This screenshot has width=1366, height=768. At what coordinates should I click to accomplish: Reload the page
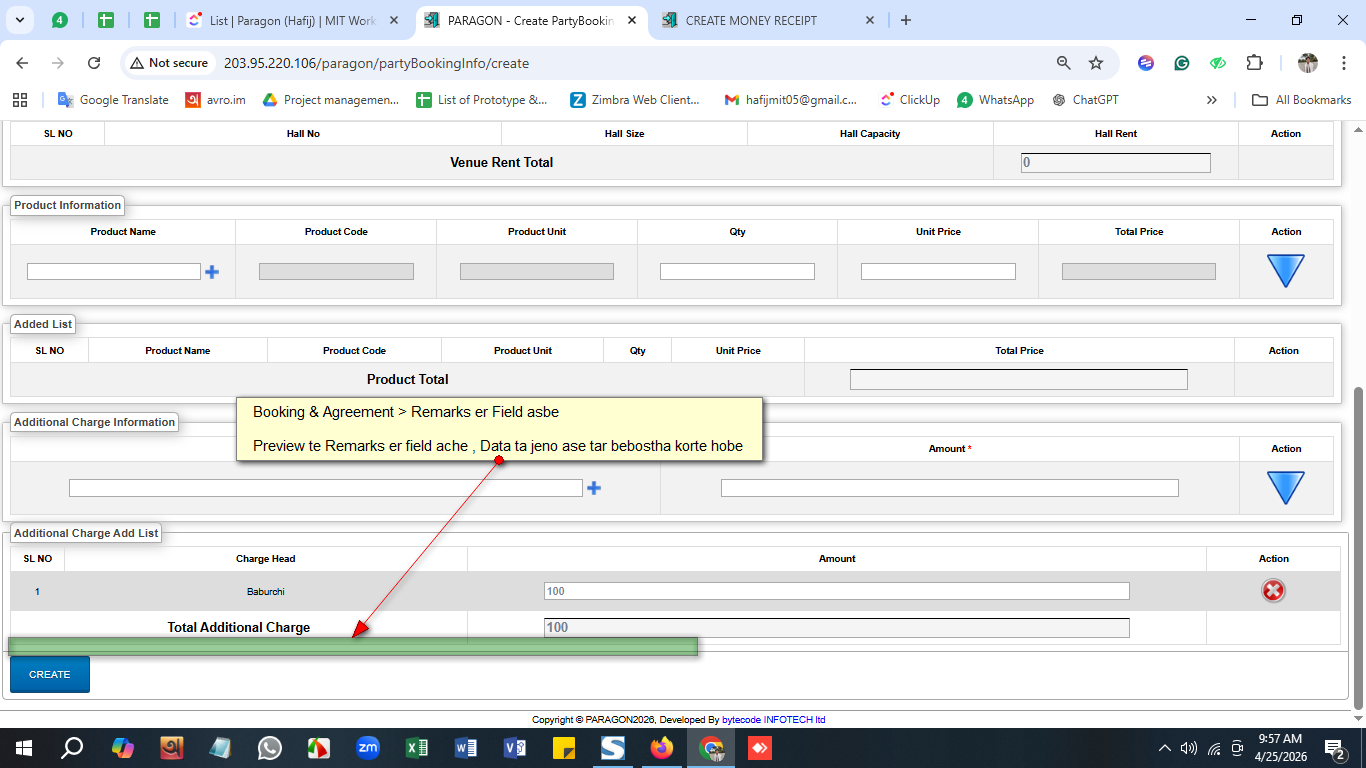94,63
